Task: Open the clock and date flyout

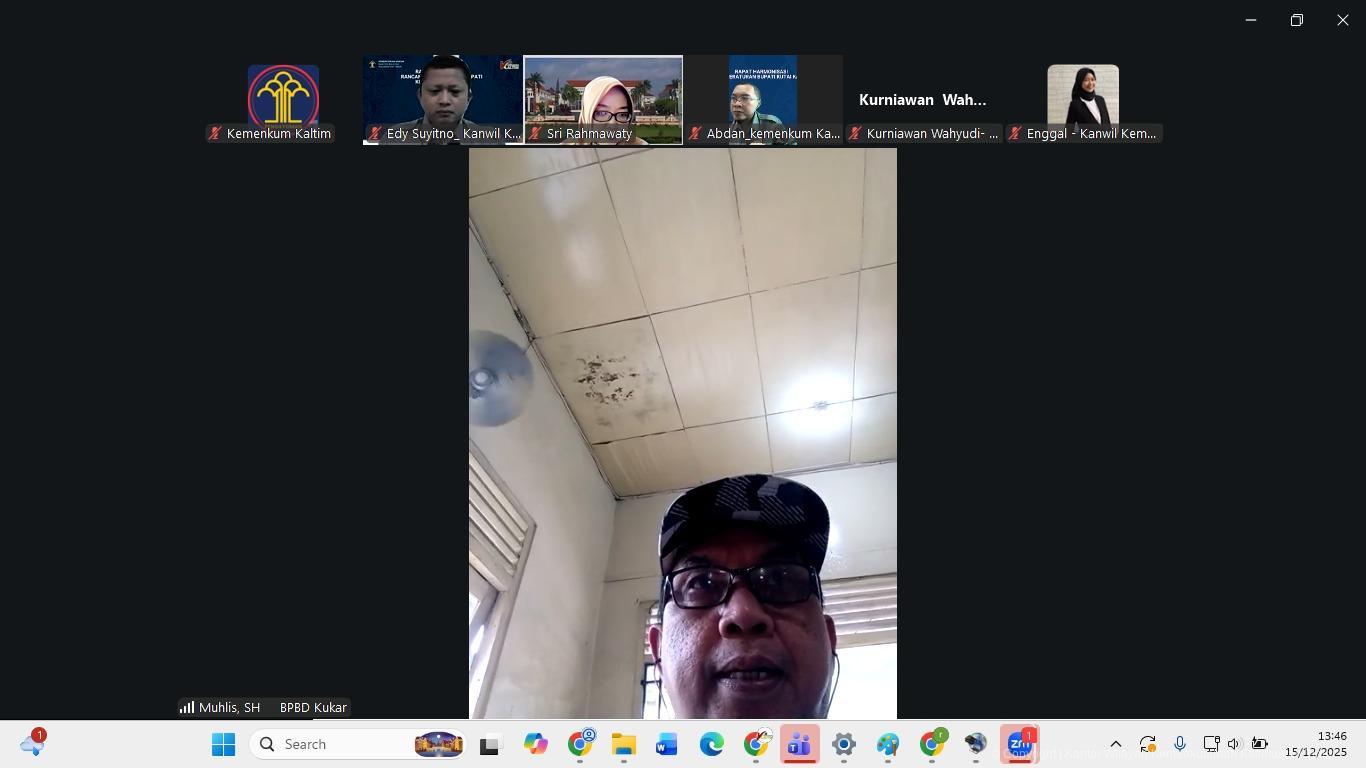Action: (1315, 744)
